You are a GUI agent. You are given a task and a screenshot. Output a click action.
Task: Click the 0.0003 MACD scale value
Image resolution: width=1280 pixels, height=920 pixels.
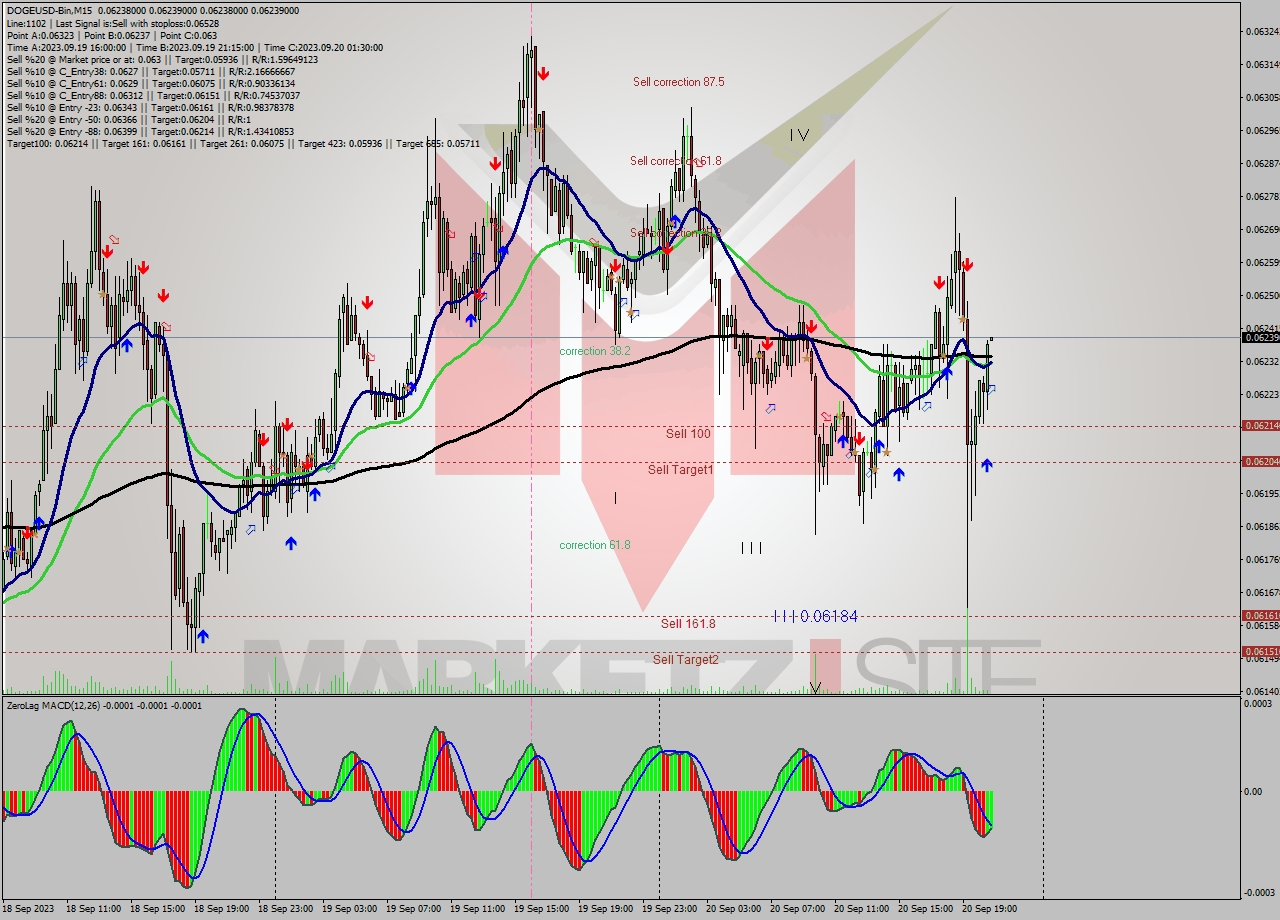[x=1257, y=704]
